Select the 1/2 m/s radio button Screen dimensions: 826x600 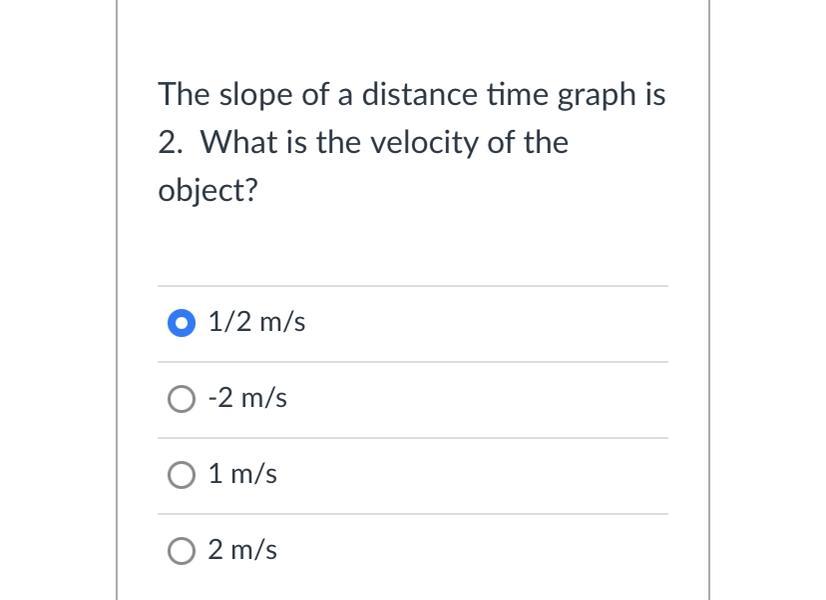click(x=181, y=323)
